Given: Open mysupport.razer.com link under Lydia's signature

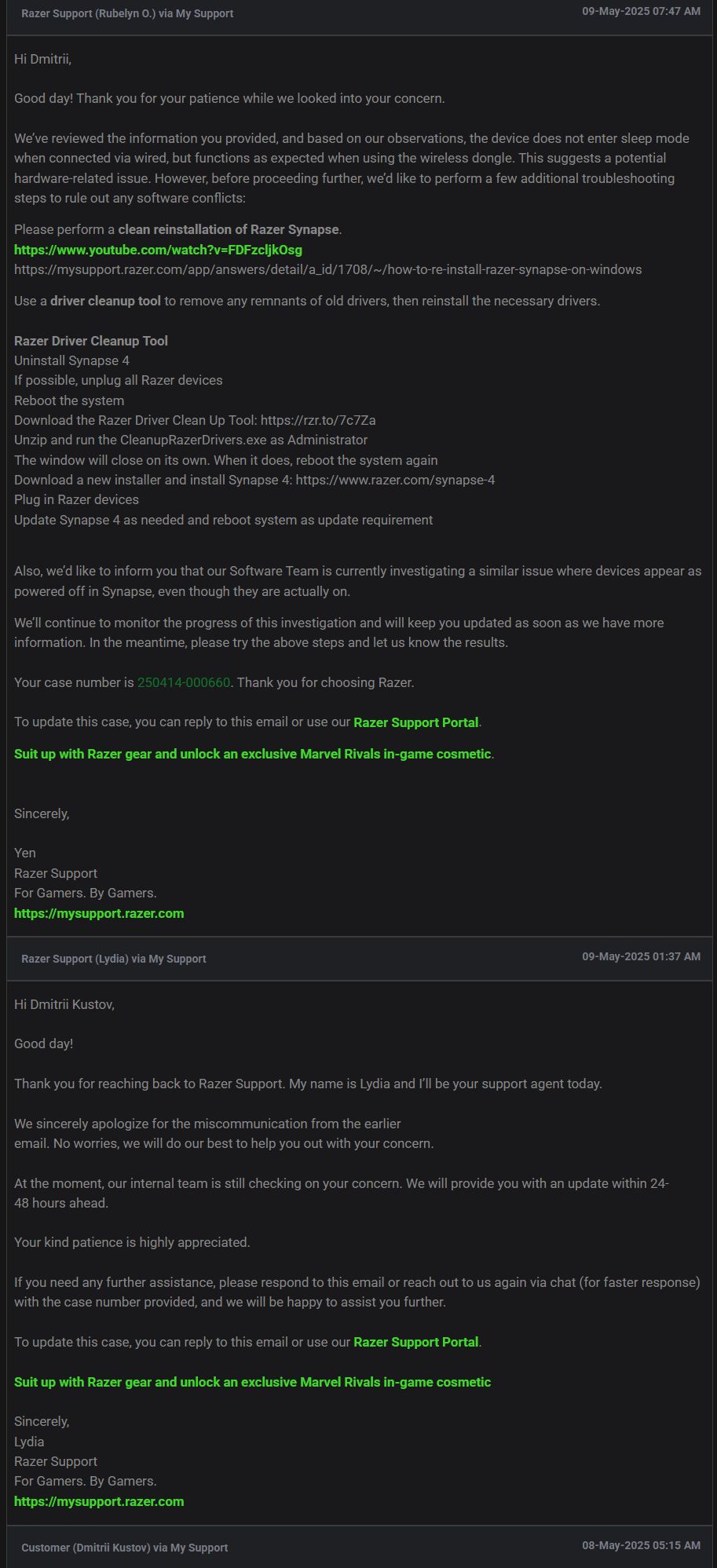Looking at the screenshot, I should [99, 1501].
